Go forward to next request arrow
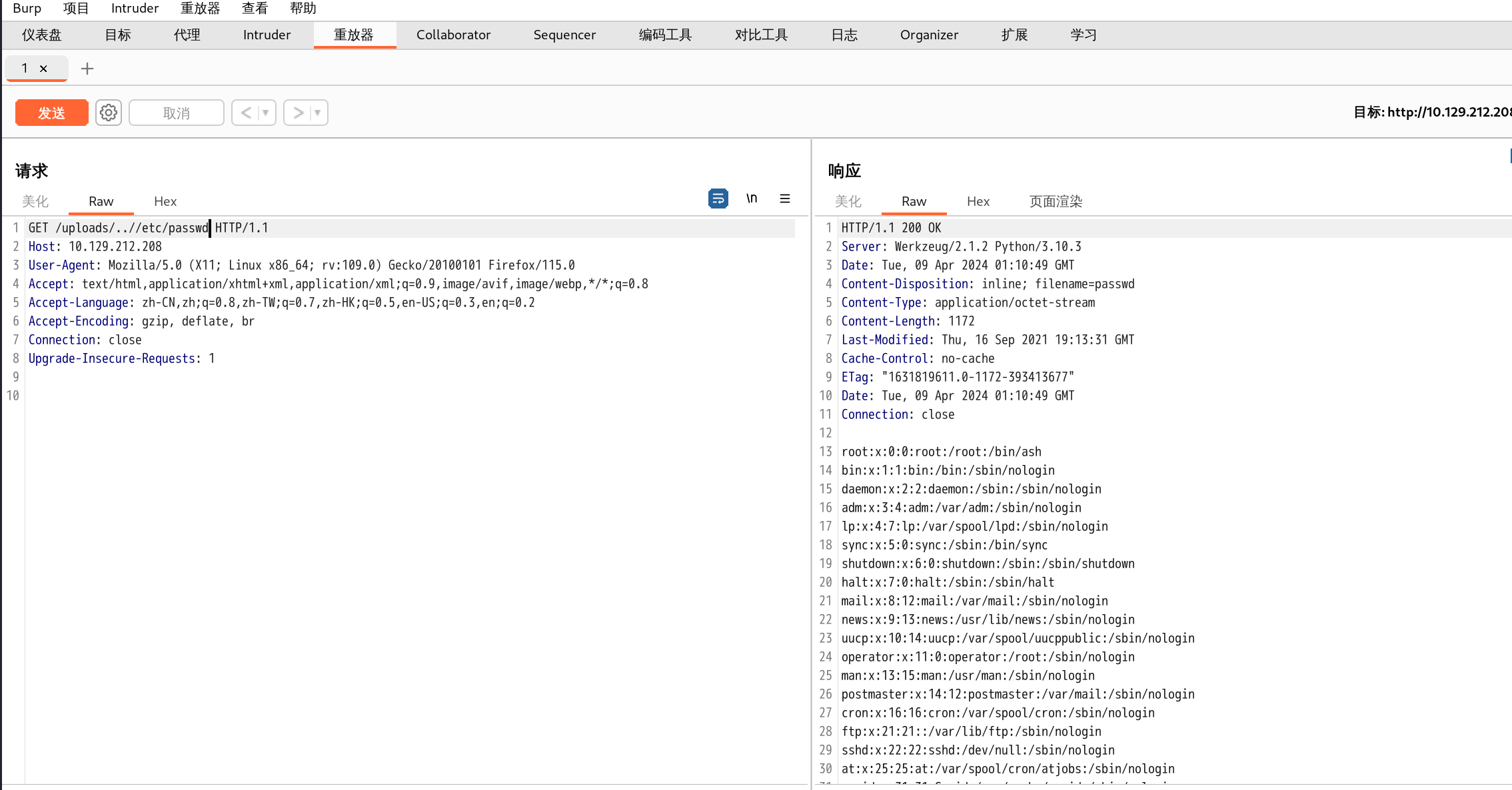The width and height of the screenshot is (1512, 790). click(x=298, y=113)
